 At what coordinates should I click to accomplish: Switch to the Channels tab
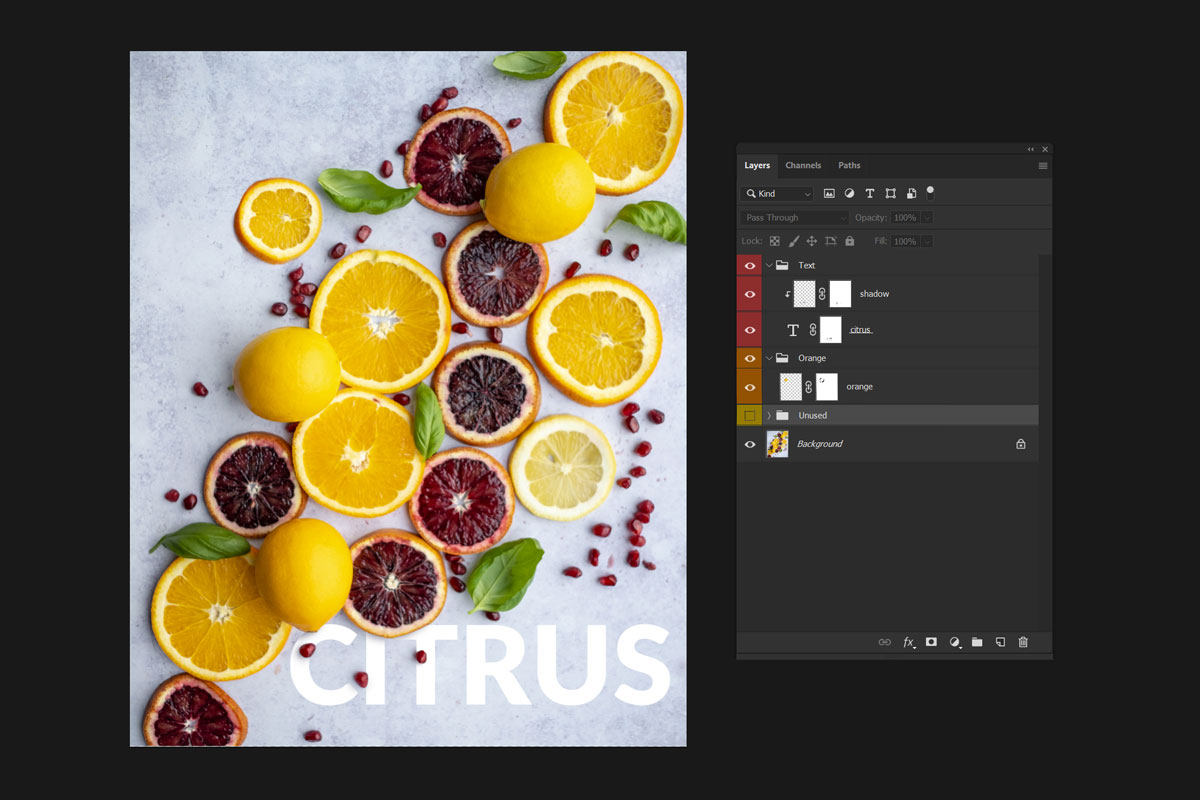point(803,165)
